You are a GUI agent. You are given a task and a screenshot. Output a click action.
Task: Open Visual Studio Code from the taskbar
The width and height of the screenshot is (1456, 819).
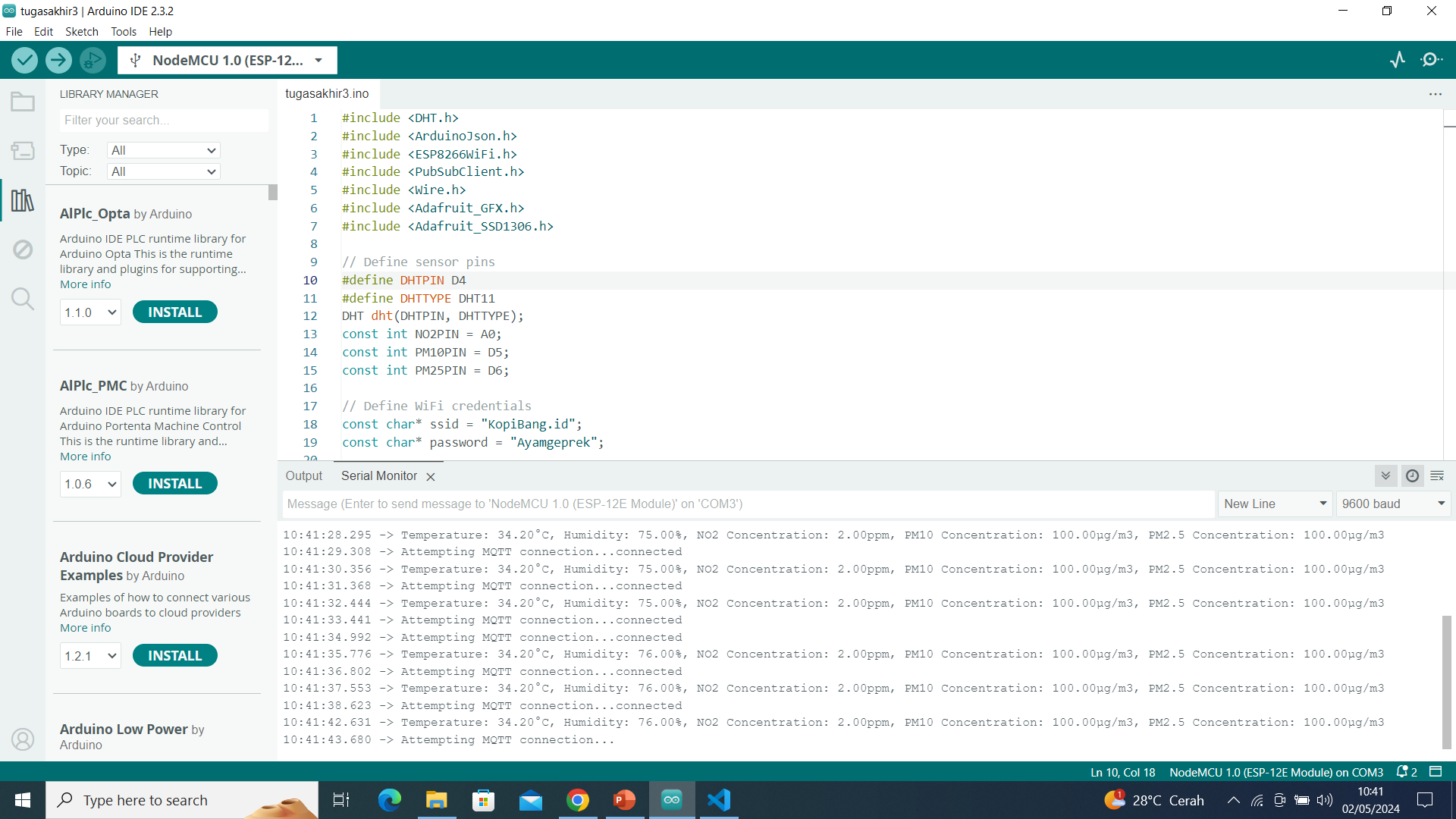click(x=719, y=800)
